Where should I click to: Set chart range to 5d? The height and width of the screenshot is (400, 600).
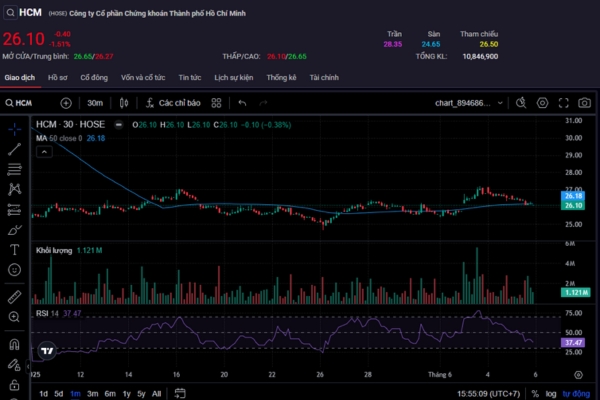(59, 393)
